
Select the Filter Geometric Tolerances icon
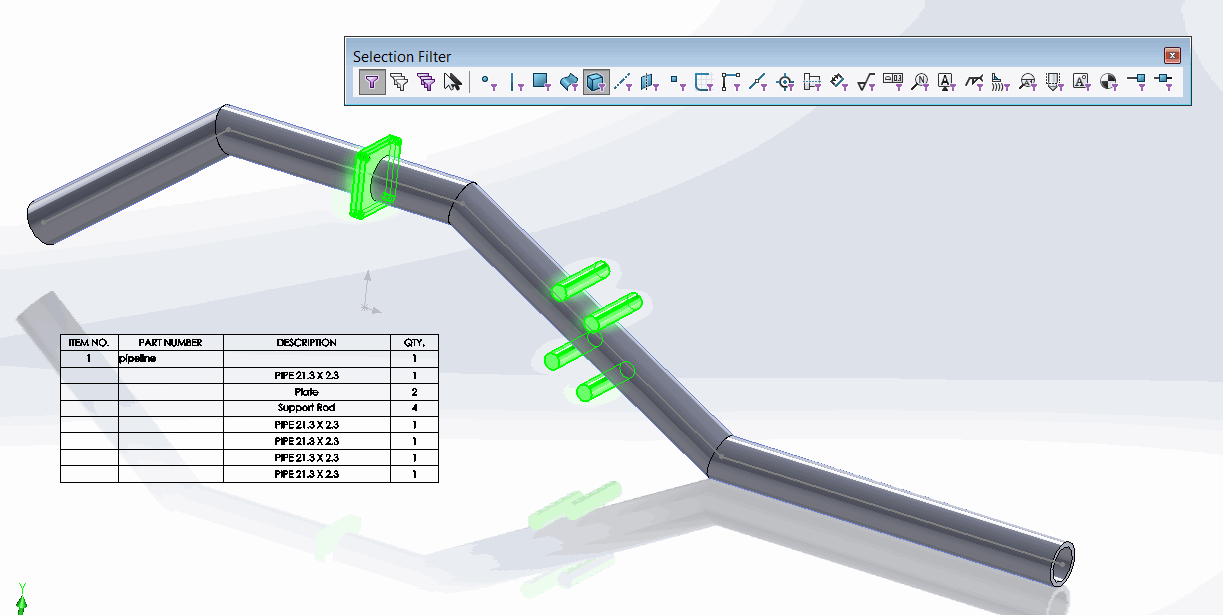(x=893, y=82)
